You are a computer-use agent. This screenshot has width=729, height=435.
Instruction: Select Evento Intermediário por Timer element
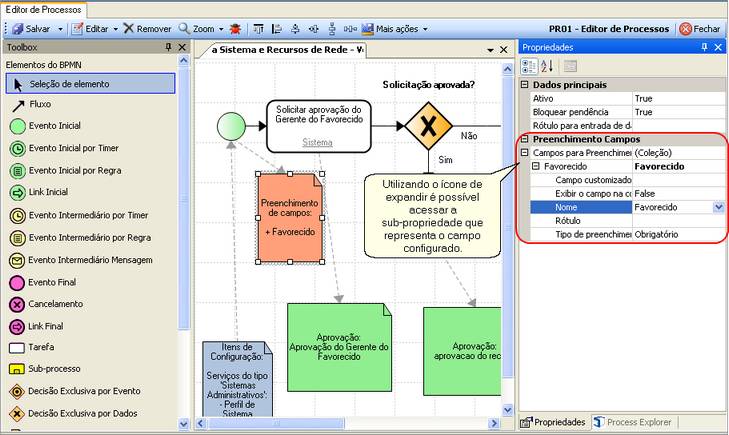[79, 215]
